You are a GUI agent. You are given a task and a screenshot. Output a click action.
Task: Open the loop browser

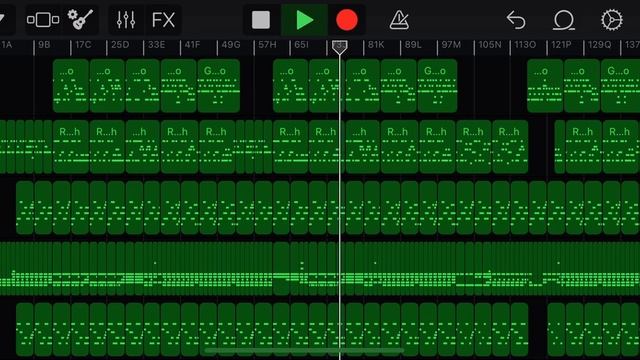(x=564, y=20)
